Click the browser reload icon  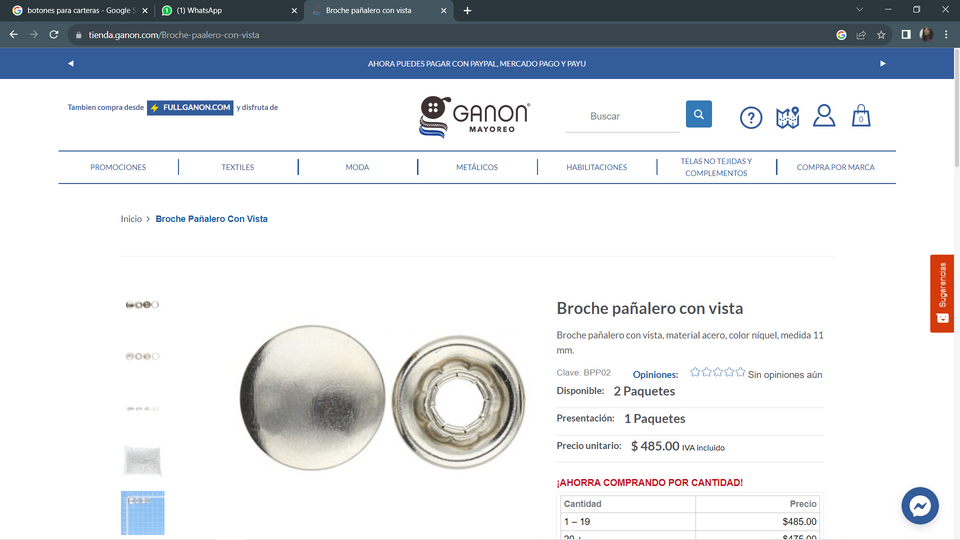pos(54,35)
